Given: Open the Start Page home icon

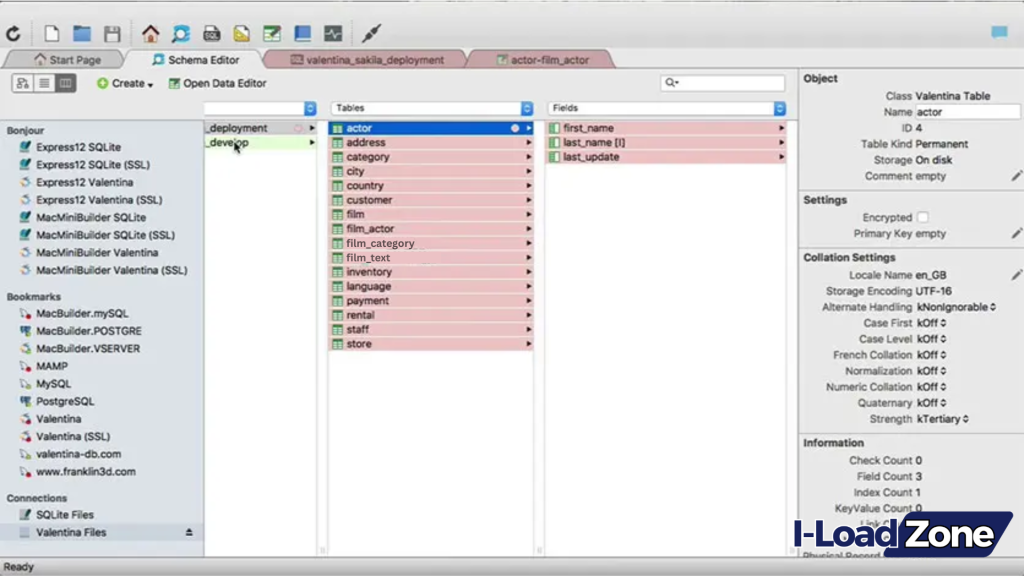Looking at the screenshot, I should click(150, 33).
